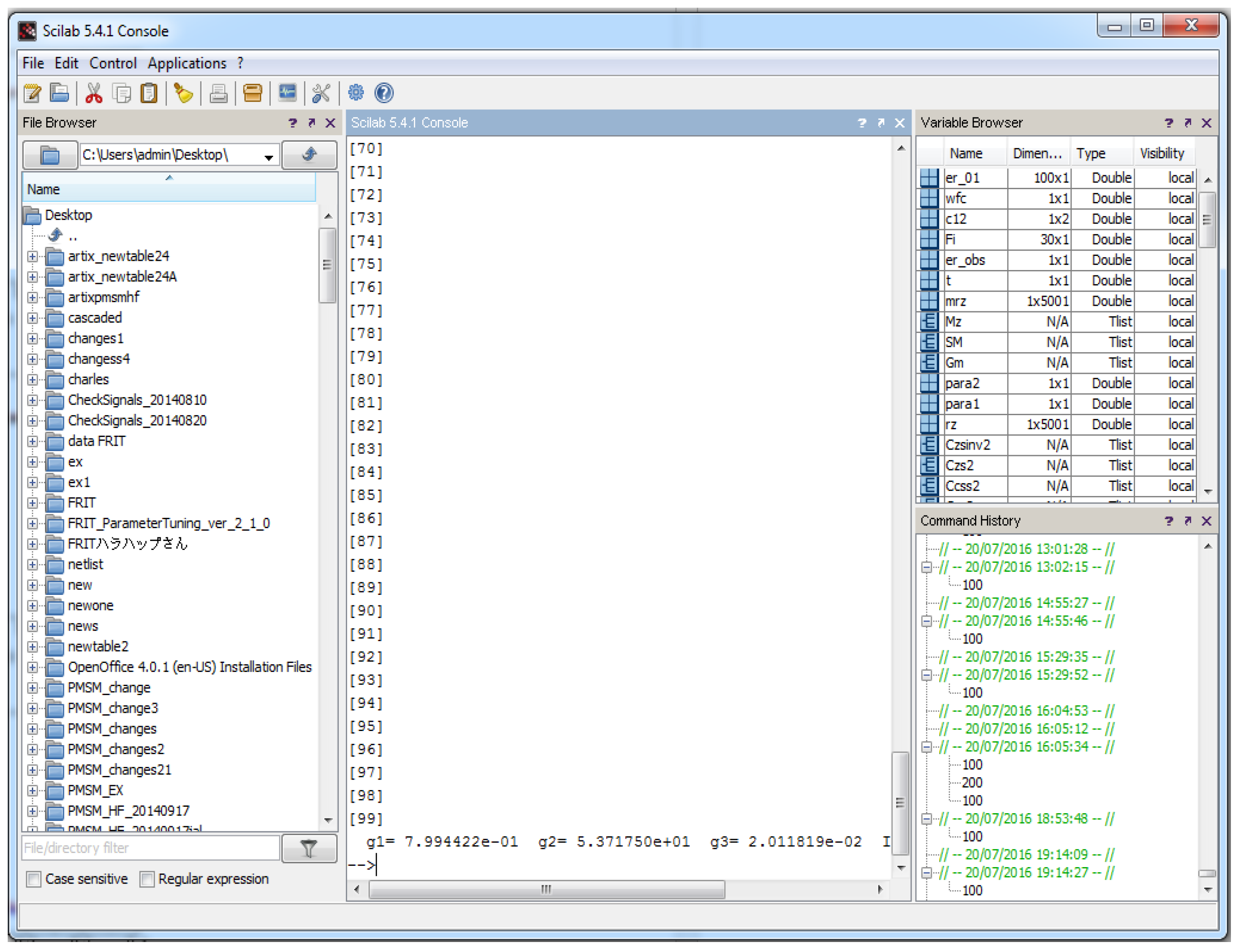1240x952 pixels.
Task: Expand the PMSM_change folder node
Action: [x=32, y=688]
